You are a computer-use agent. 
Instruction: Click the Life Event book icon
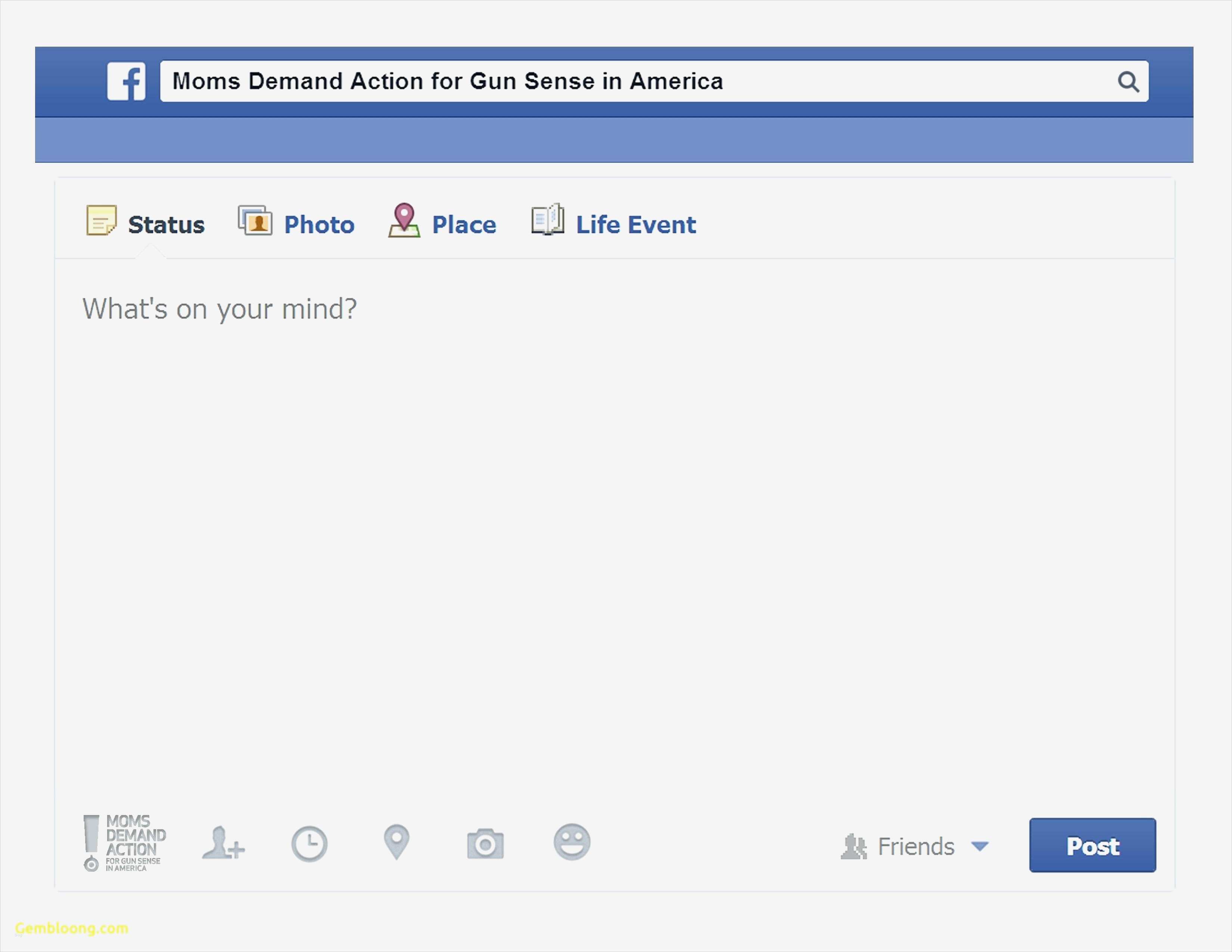[x=547, y=220]
